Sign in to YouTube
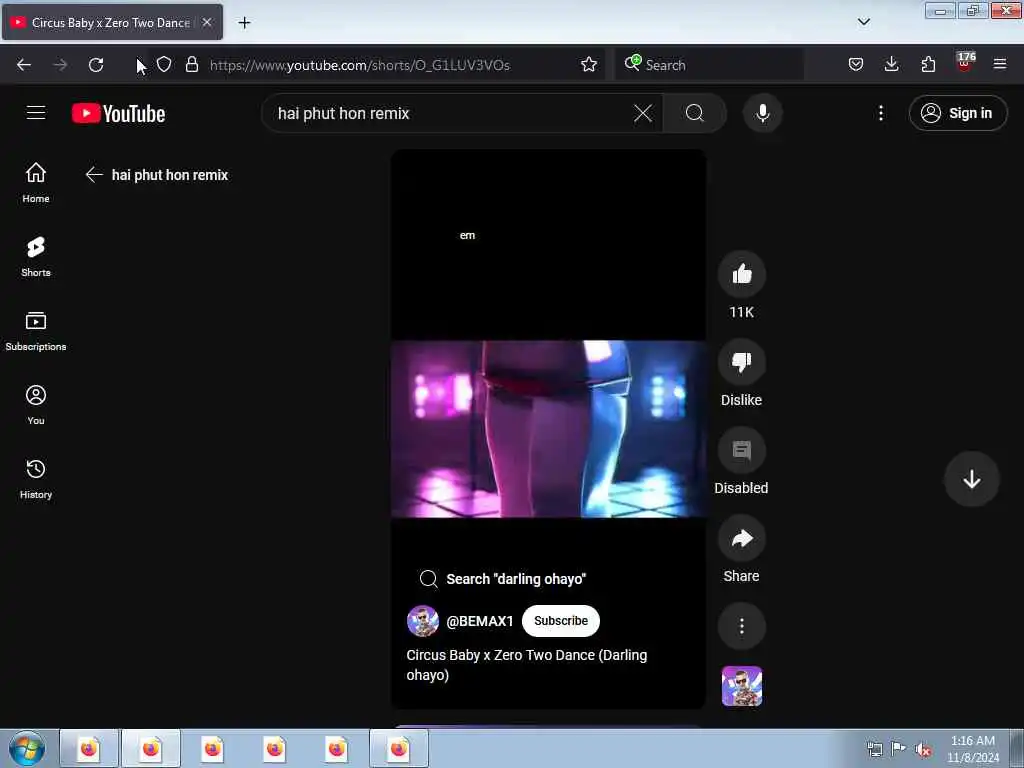Viewport: 1024px width, 768px height. tap(957, 113)
